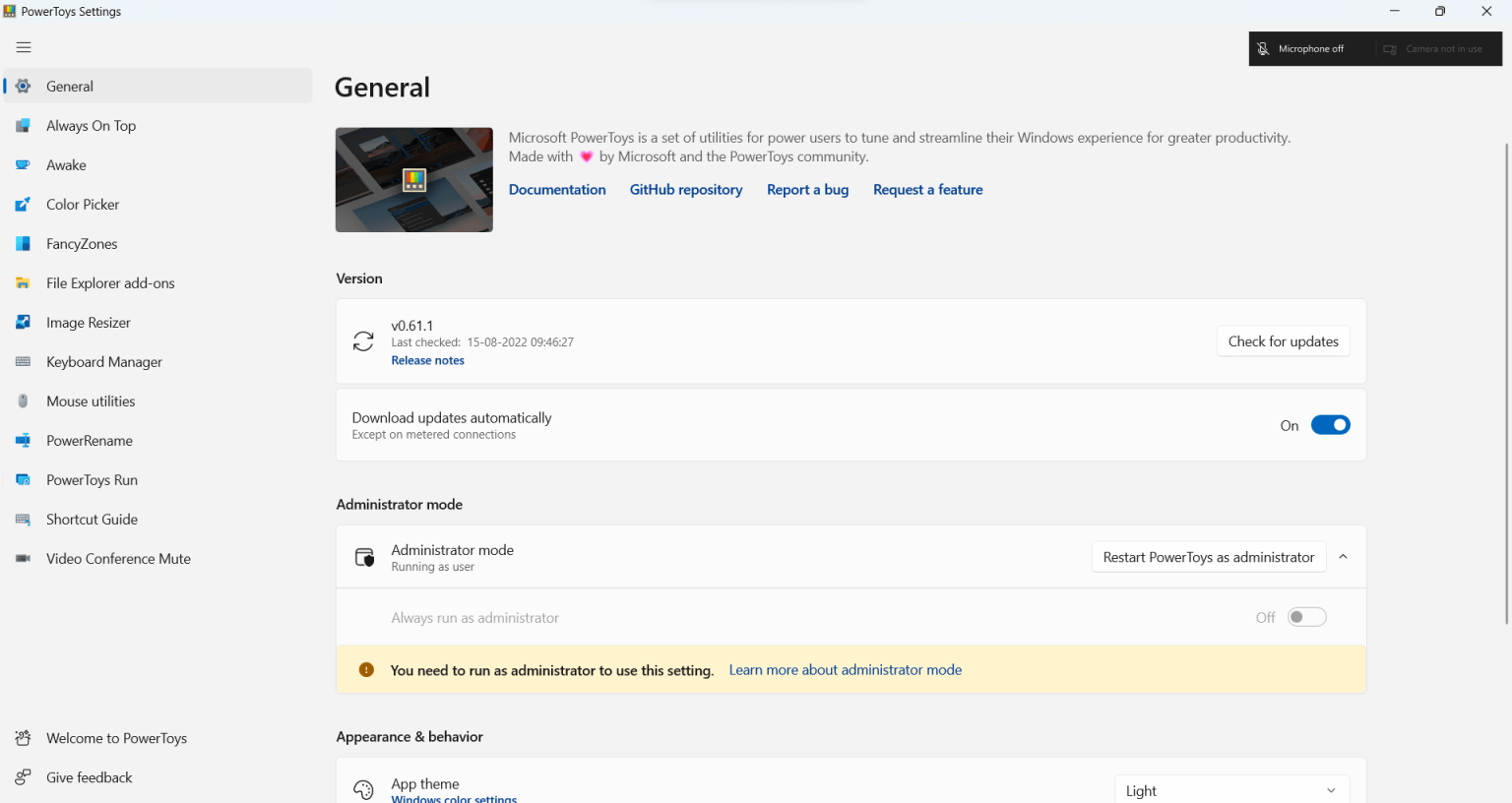The width and height of the screenshot is (1512, 803).
Task: Click the Welcome to PowerToys icon
Action: (x=23, y=738)
